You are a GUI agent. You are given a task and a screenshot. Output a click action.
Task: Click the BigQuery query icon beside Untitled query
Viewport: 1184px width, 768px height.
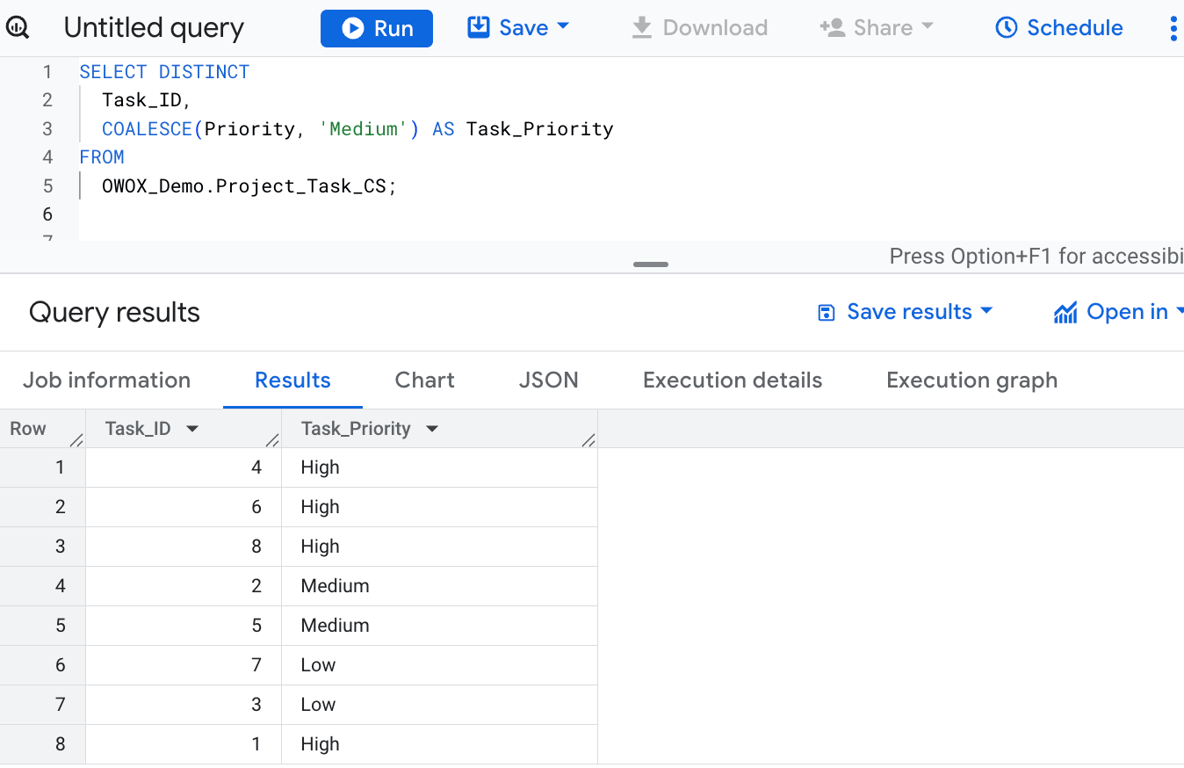coord(17,28)
